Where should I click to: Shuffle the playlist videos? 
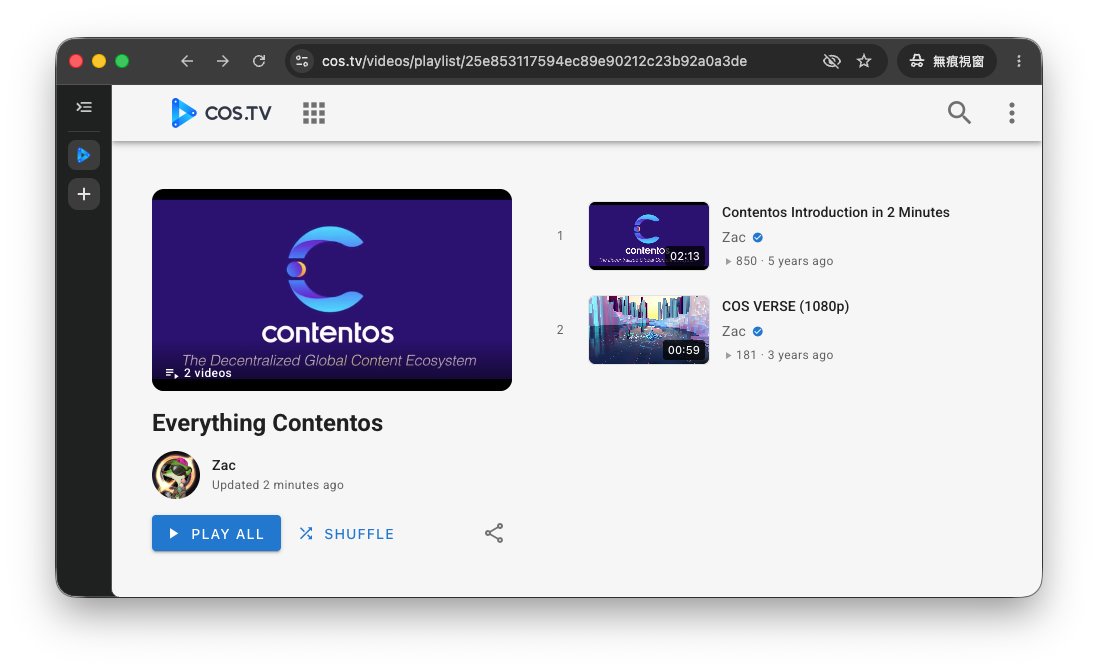pos(347,534)
